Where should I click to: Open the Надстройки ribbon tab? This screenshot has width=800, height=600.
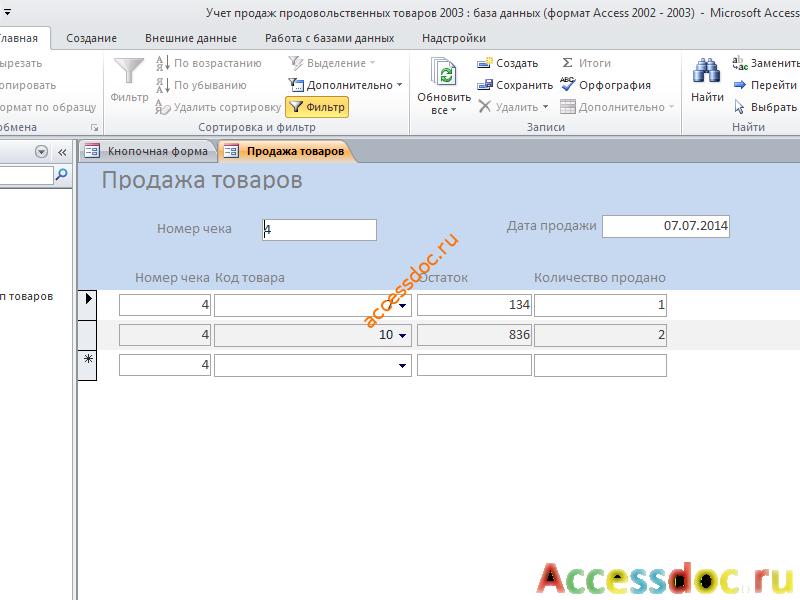(454, 38)
